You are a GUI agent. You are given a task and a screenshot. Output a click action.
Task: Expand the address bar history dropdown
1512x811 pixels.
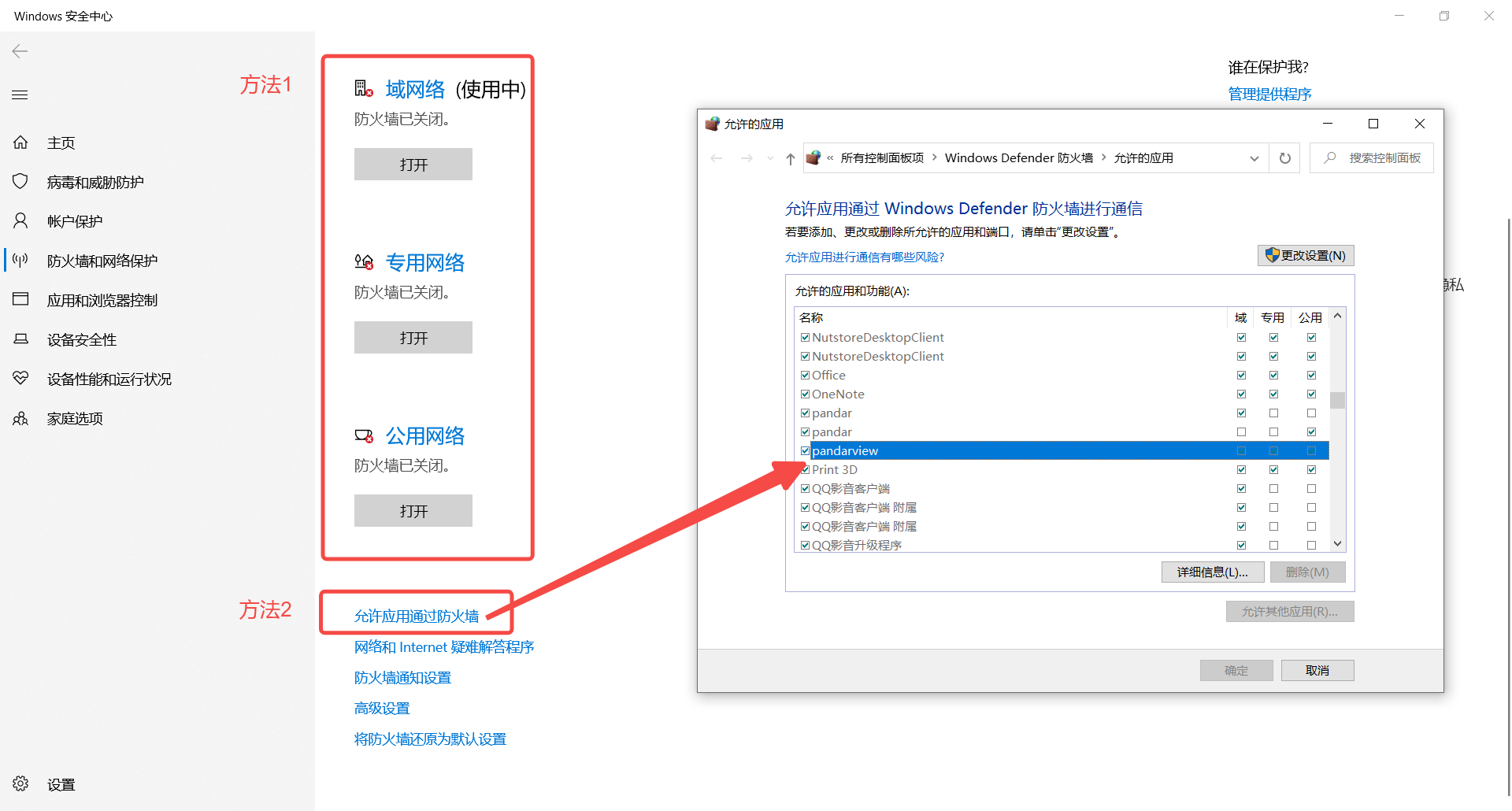coord(1254,158)
